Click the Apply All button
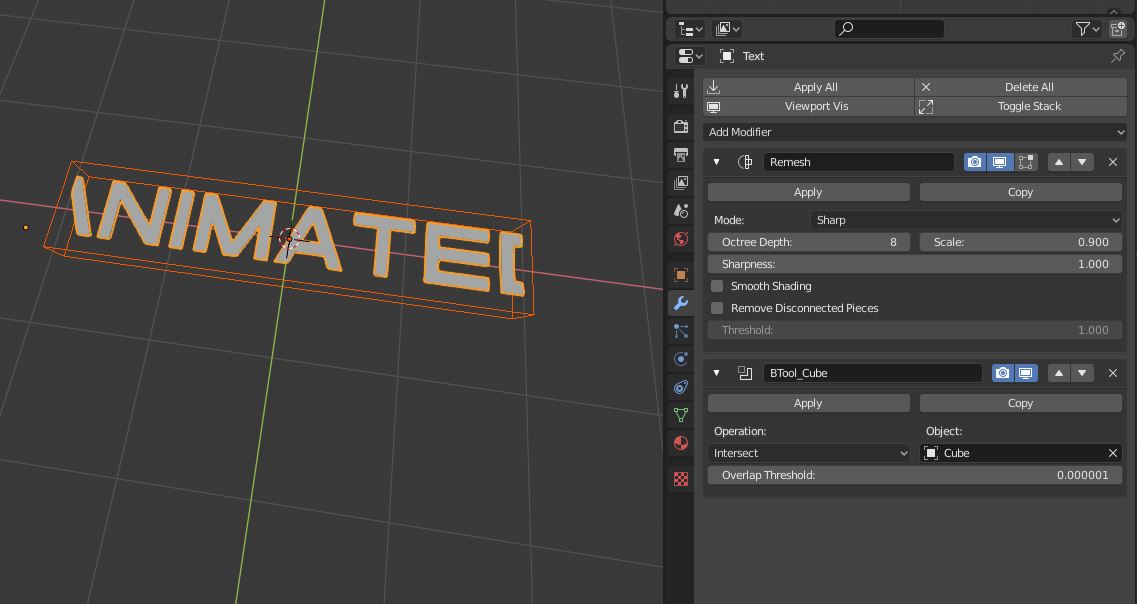Viewport: 1137px width, 604px height. 808,87
